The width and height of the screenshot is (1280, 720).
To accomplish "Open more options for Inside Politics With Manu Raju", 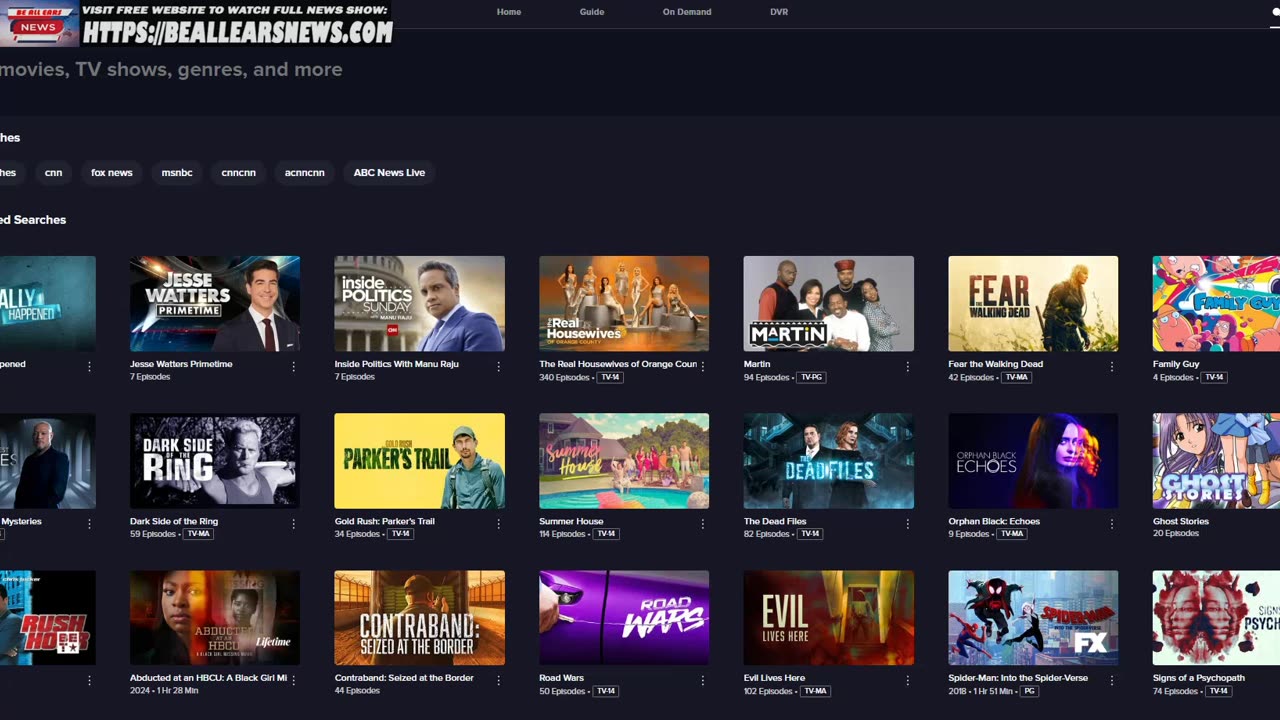I will [x=498, y=366].
